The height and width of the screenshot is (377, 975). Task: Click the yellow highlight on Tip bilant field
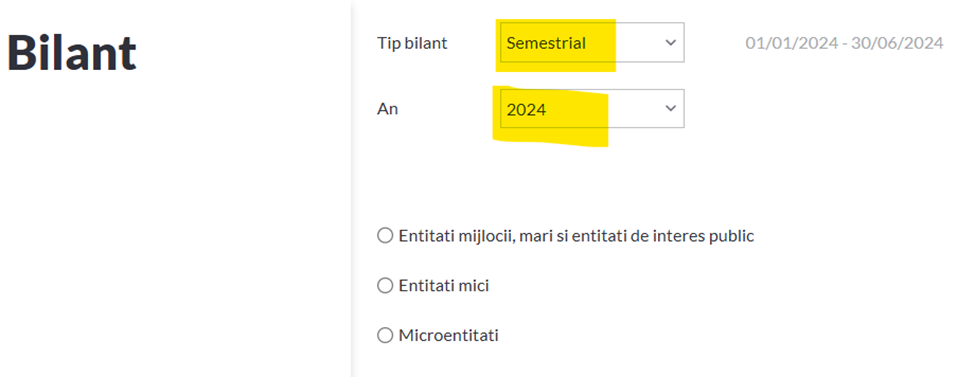pos(555,45)
